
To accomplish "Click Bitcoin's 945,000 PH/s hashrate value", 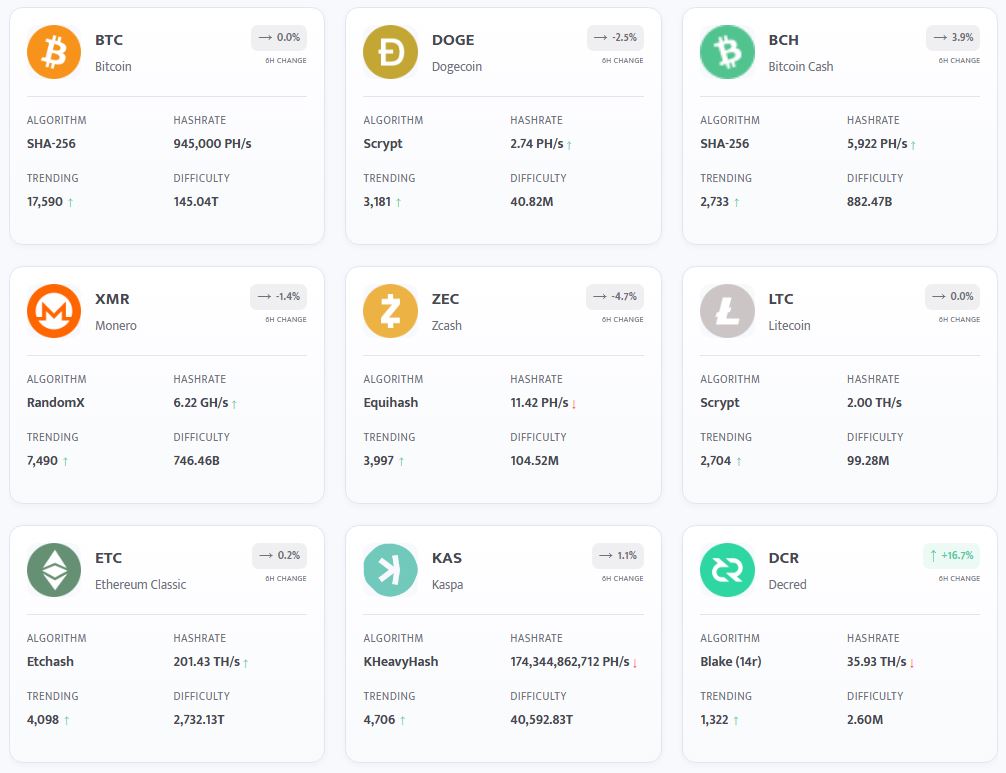I will click(x=212, y=143).
